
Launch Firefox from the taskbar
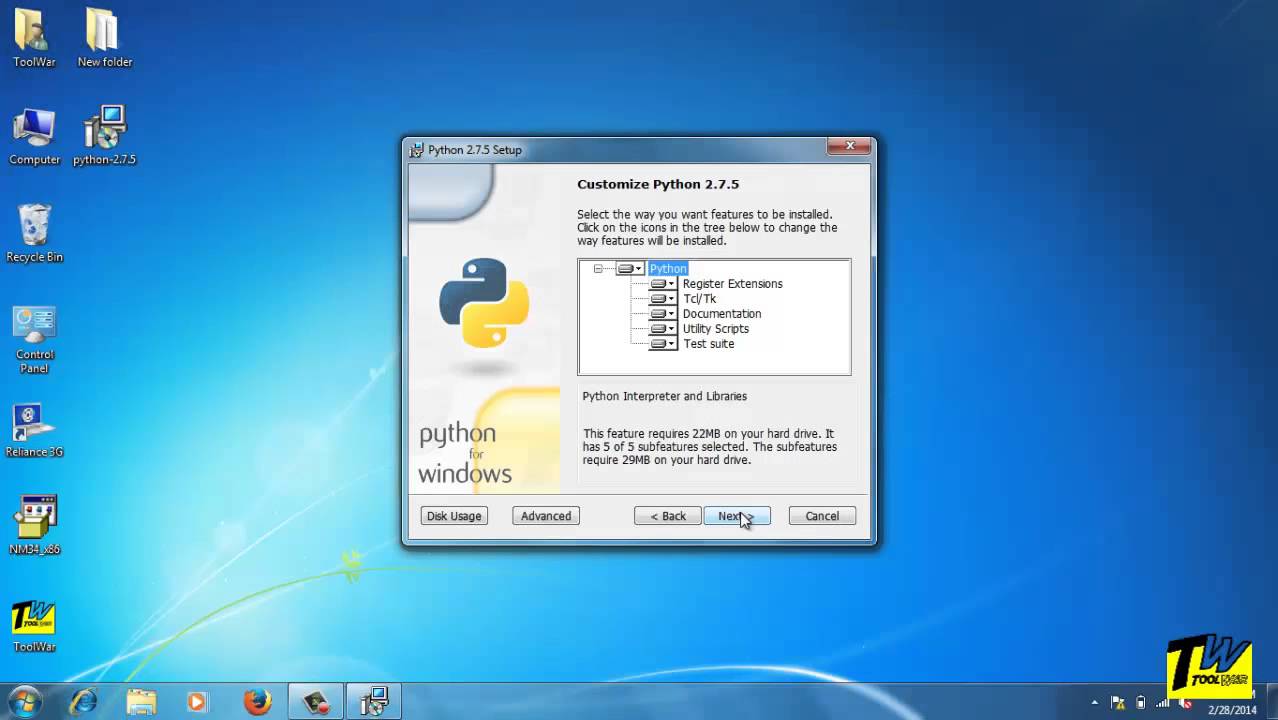257,701
